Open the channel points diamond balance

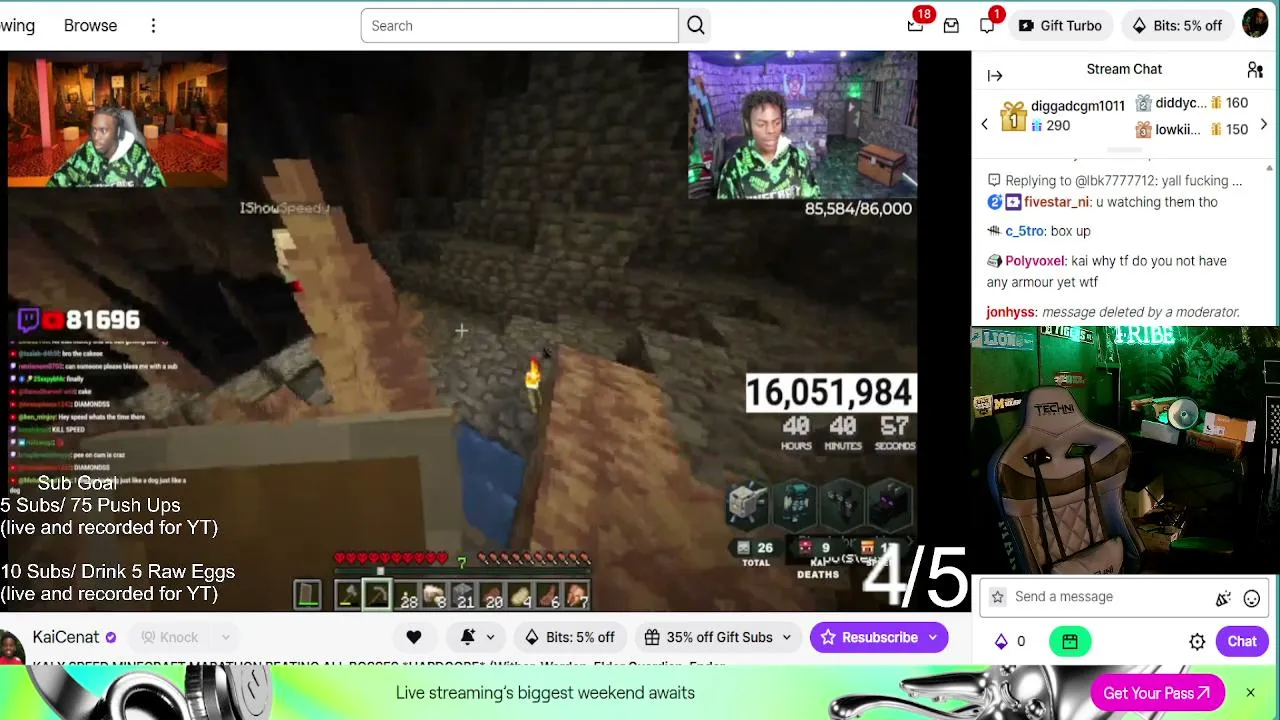tap(1009, 642)
